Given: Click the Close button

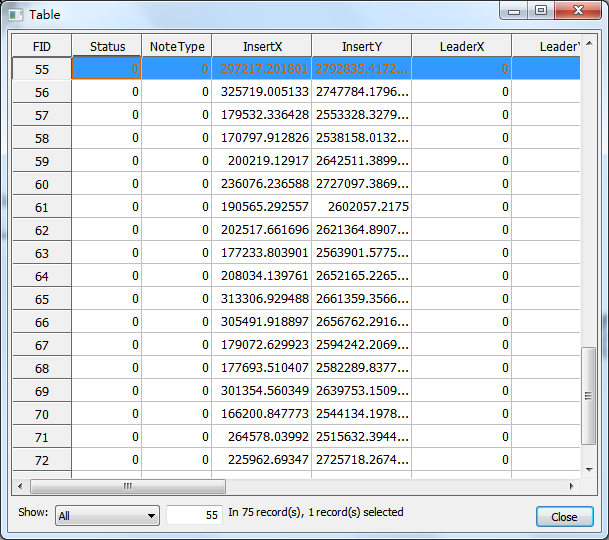Looking at the screenshot, I should pyautogui.click(x=564, y=517).
